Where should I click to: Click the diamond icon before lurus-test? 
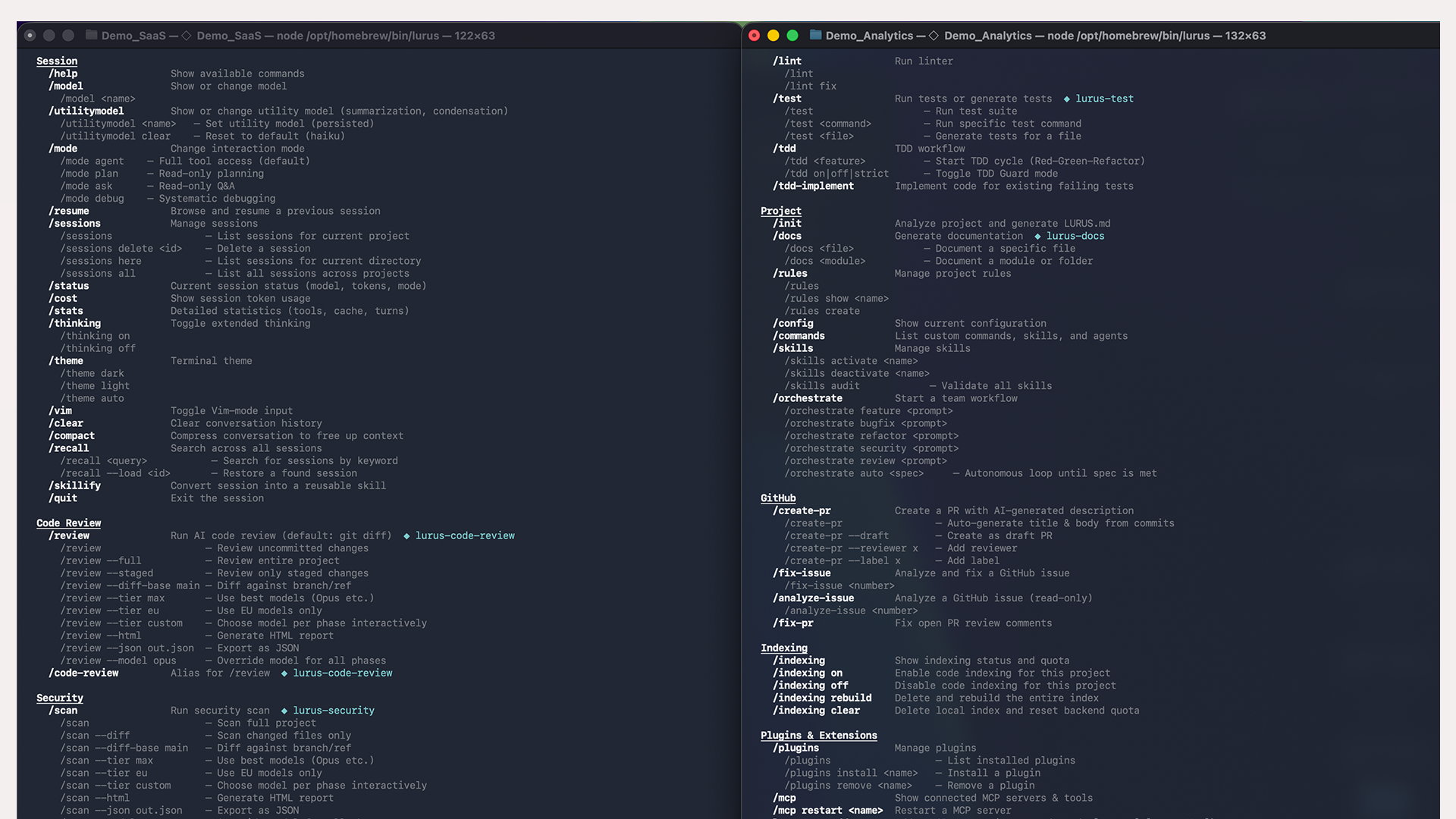pos(1066,99)
